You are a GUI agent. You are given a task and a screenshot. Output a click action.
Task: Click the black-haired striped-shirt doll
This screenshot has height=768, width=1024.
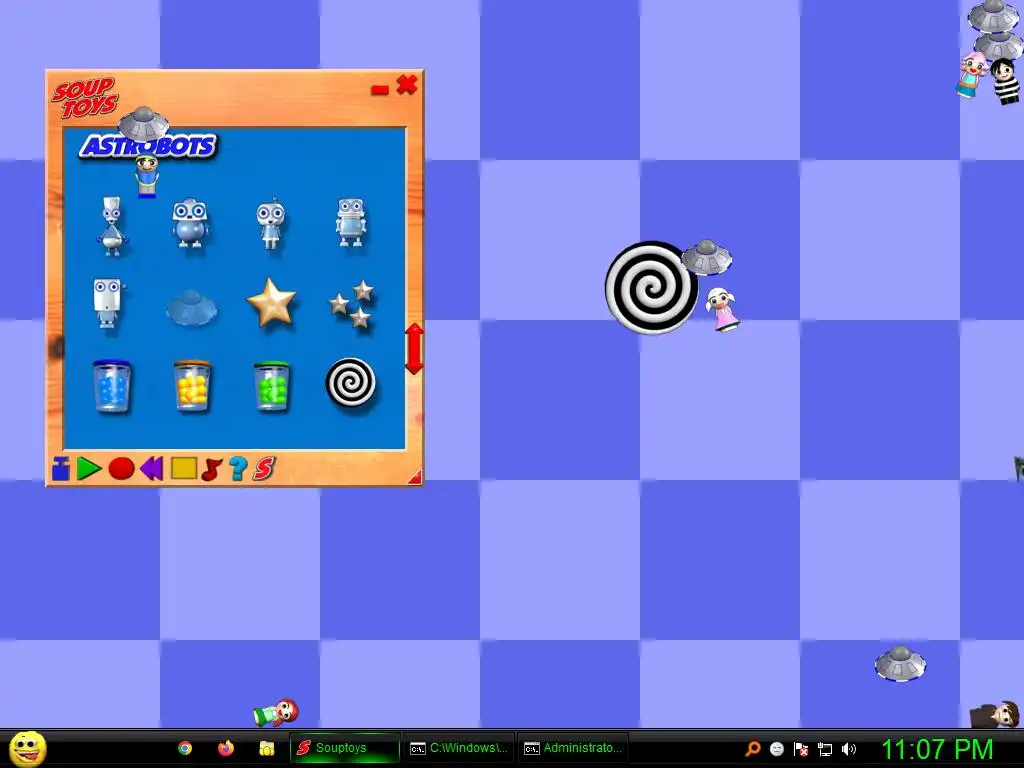pyautogui.click(x=1004, y=81)
